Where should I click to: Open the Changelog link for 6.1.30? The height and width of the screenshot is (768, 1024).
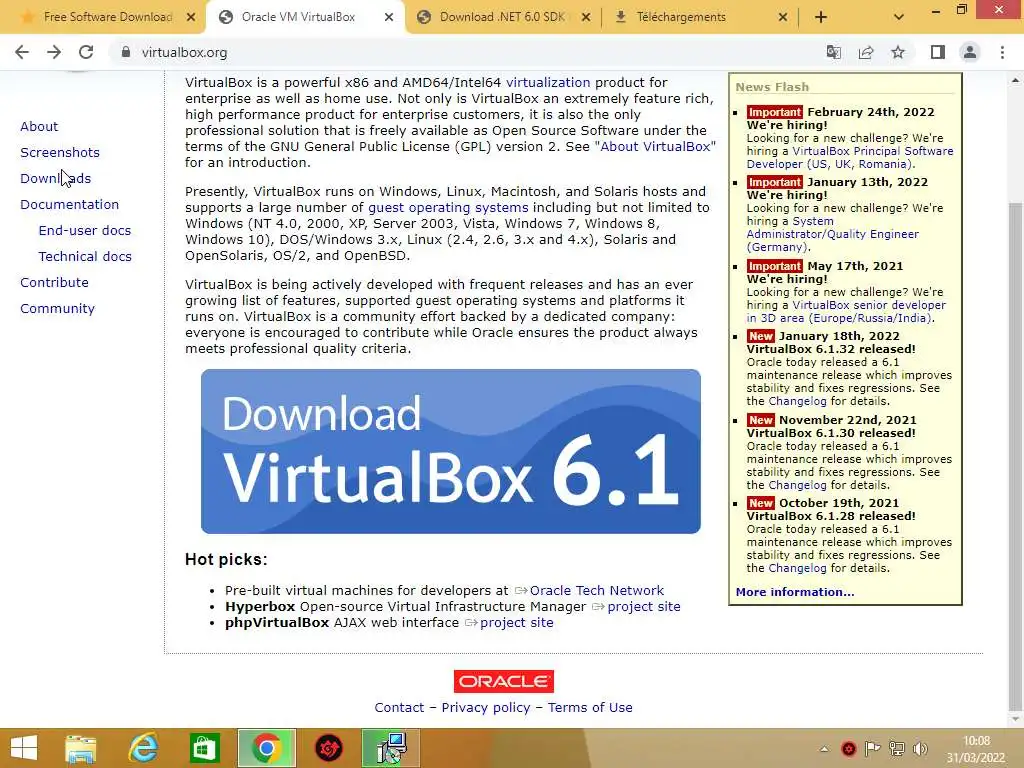coord(797,485)
